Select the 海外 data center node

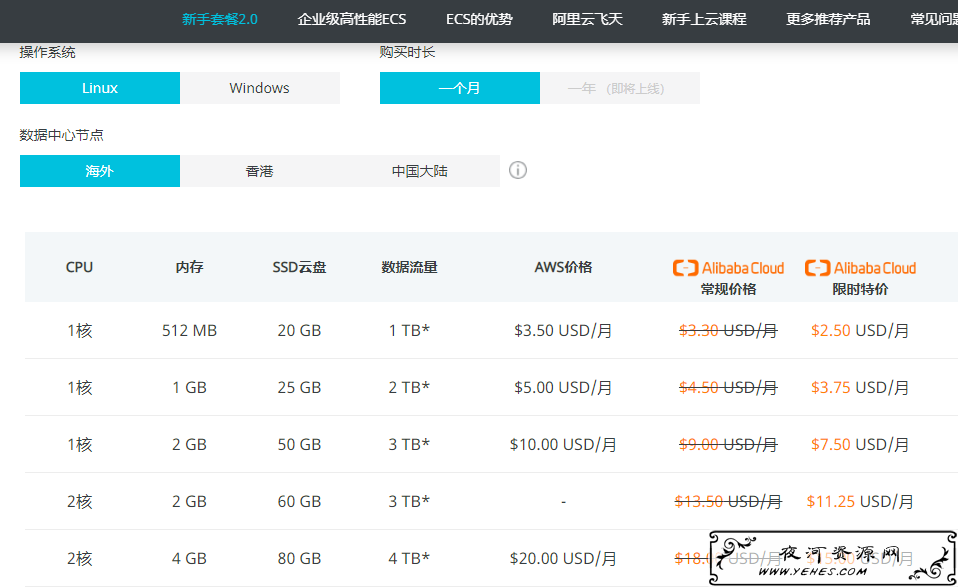click(100, 171)
